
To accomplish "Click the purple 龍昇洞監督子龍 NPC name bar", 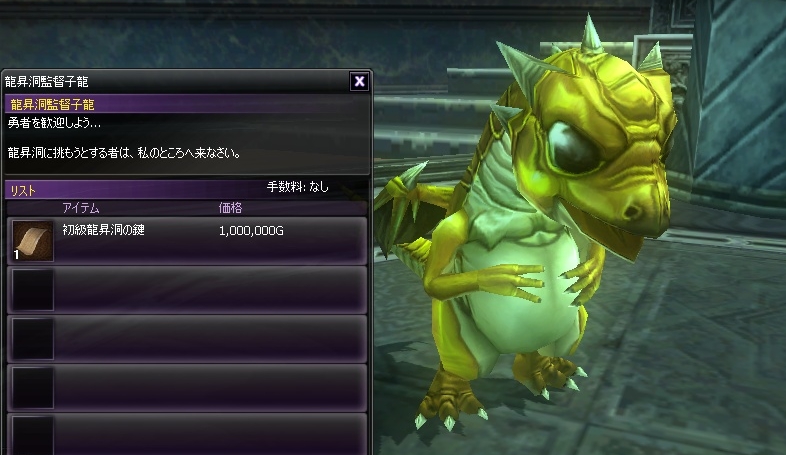I will [x=187, y=104].
